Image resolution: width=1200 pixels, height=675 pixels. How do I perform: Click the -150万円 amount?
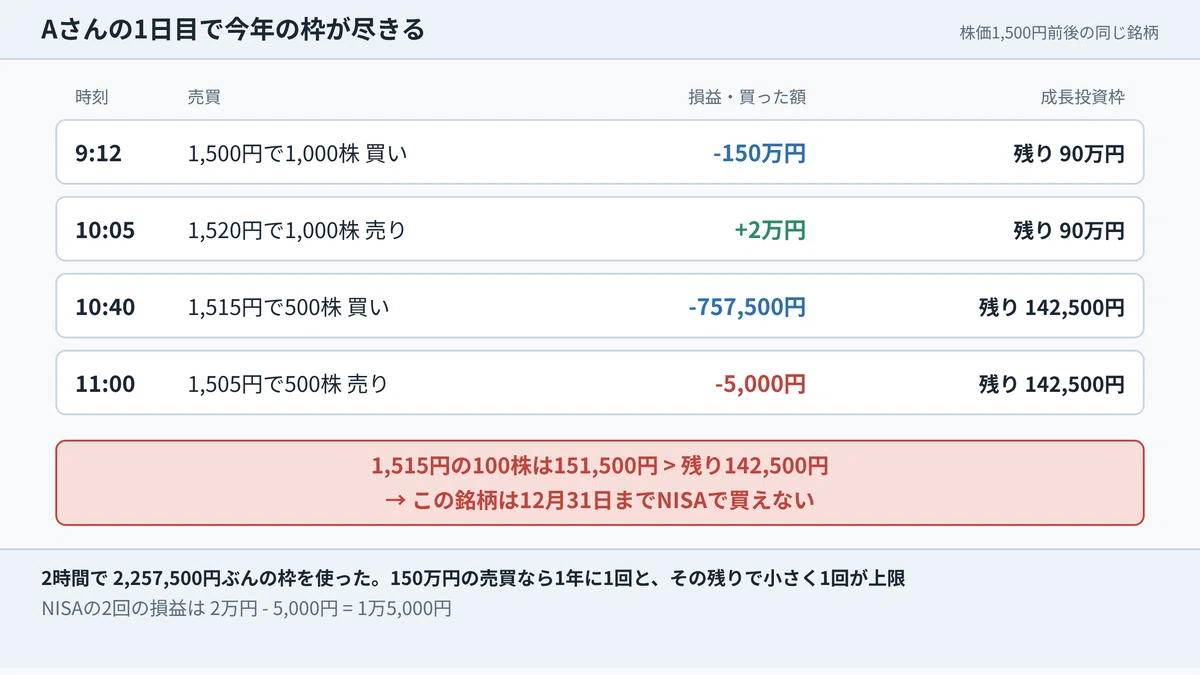tap(759, 154)
